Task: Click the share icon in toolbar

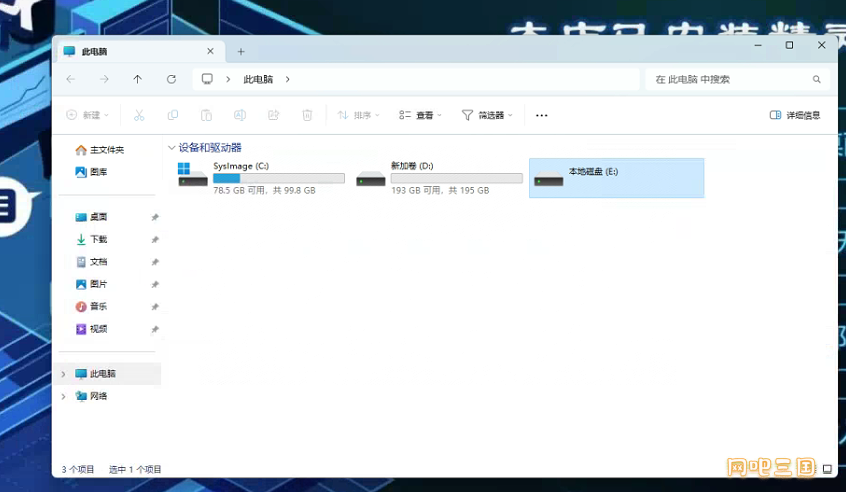Action: tap(274, 115)
